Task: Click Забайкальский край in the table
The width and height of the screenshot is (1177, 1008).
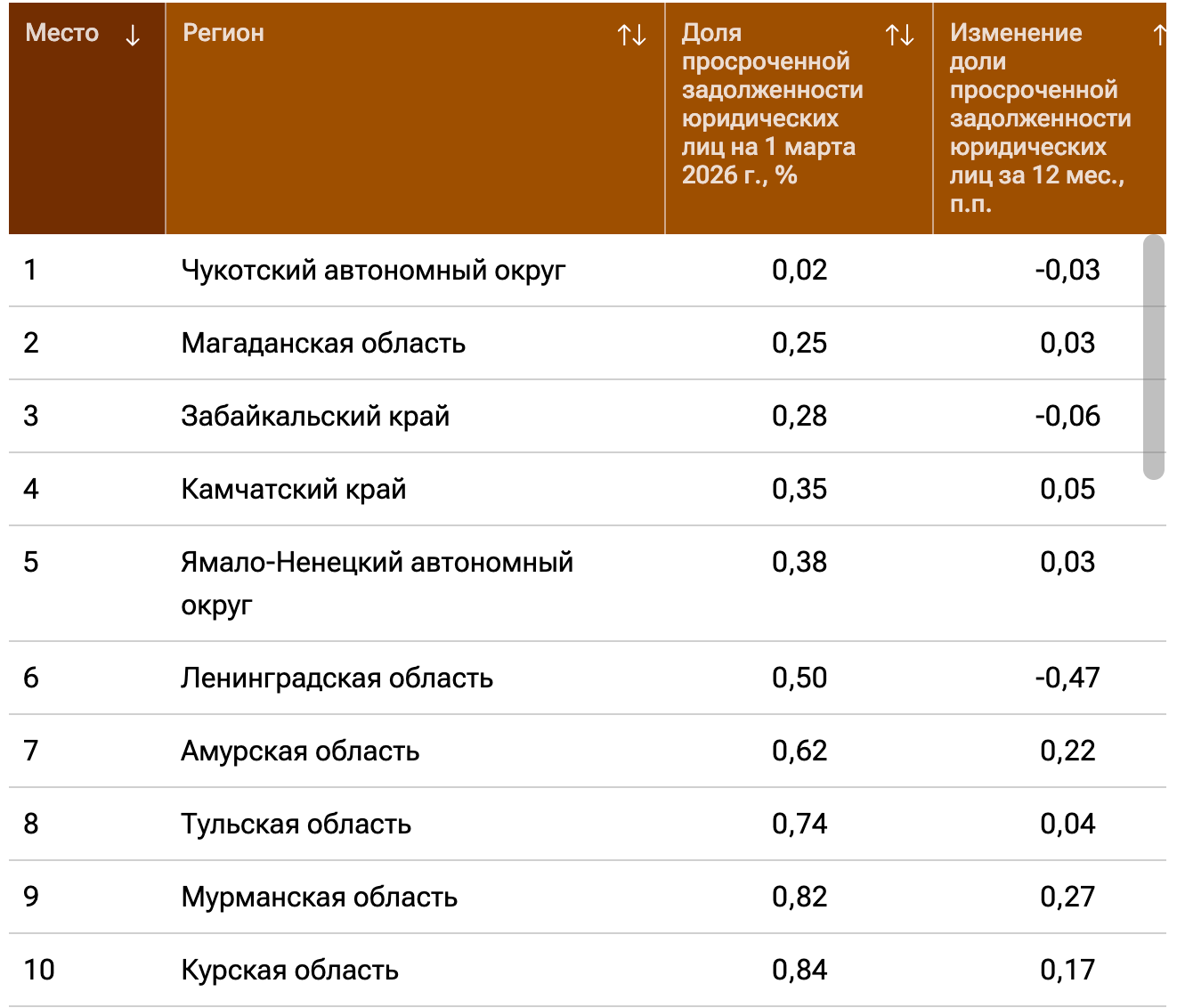Action: pos(315,416)
